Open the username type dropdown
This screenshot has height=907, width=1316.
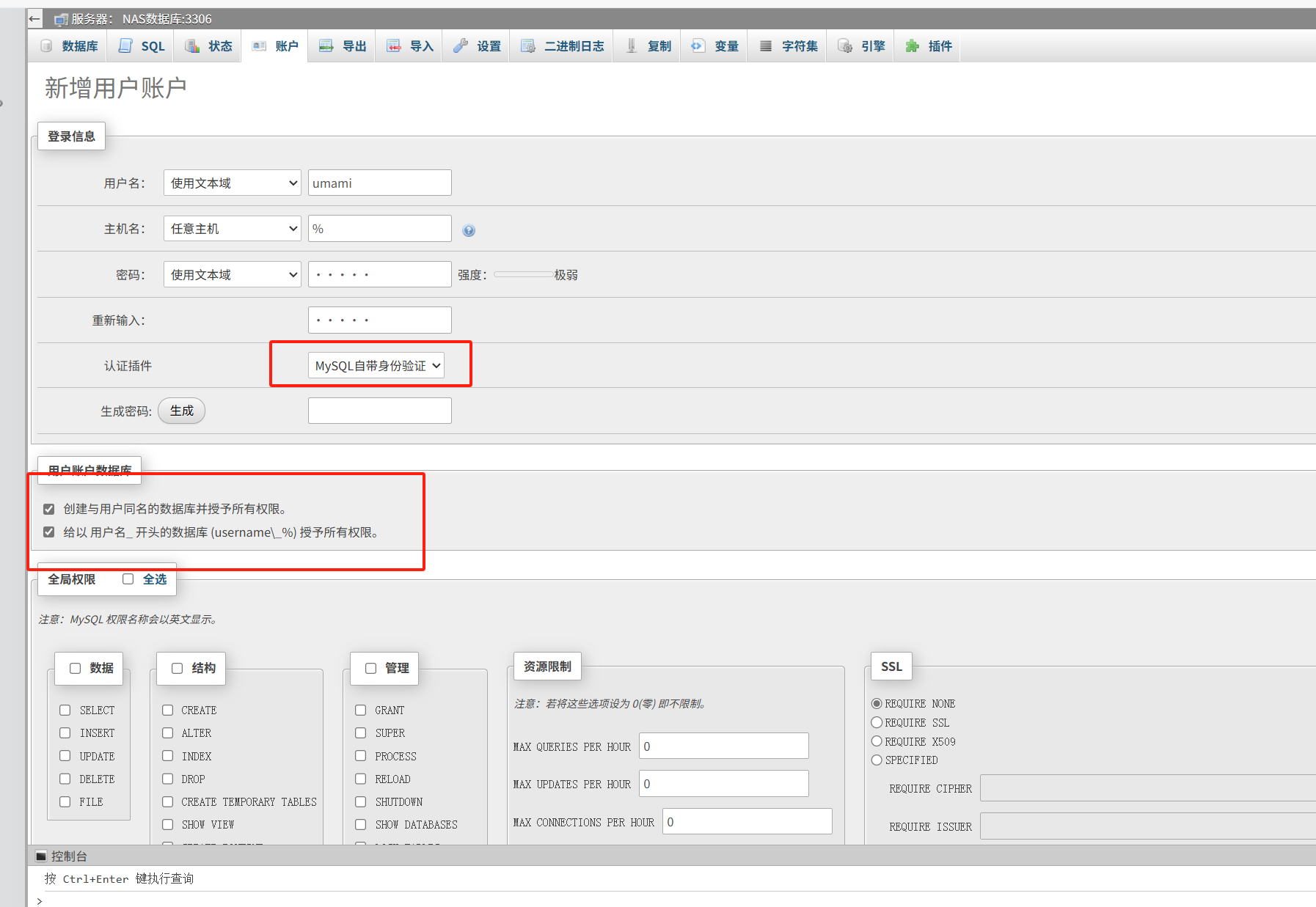[232, 183]
